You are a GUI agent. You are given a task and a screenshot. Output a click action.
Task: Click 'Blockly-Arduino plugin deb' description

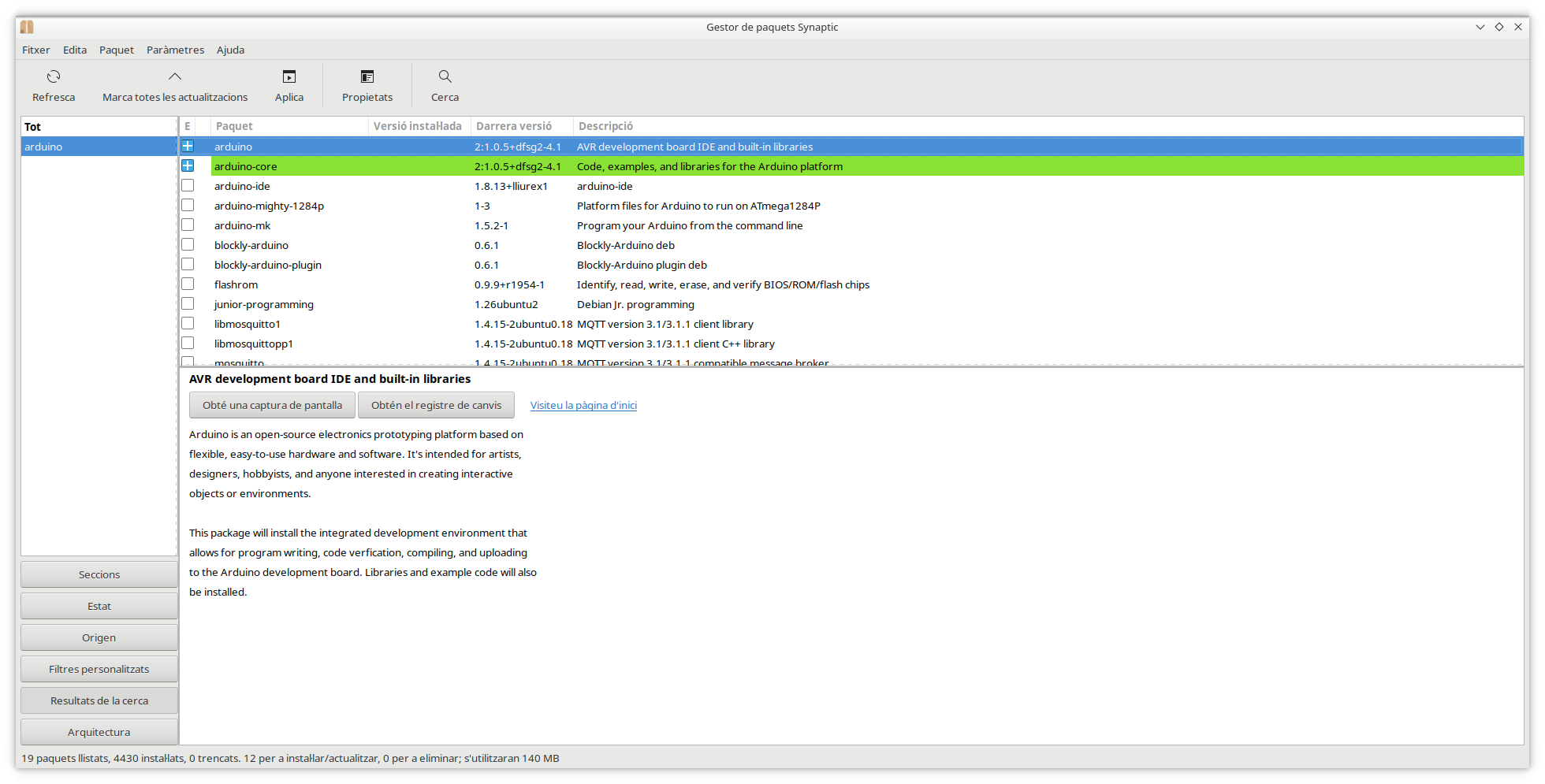[x=642, y=265]
